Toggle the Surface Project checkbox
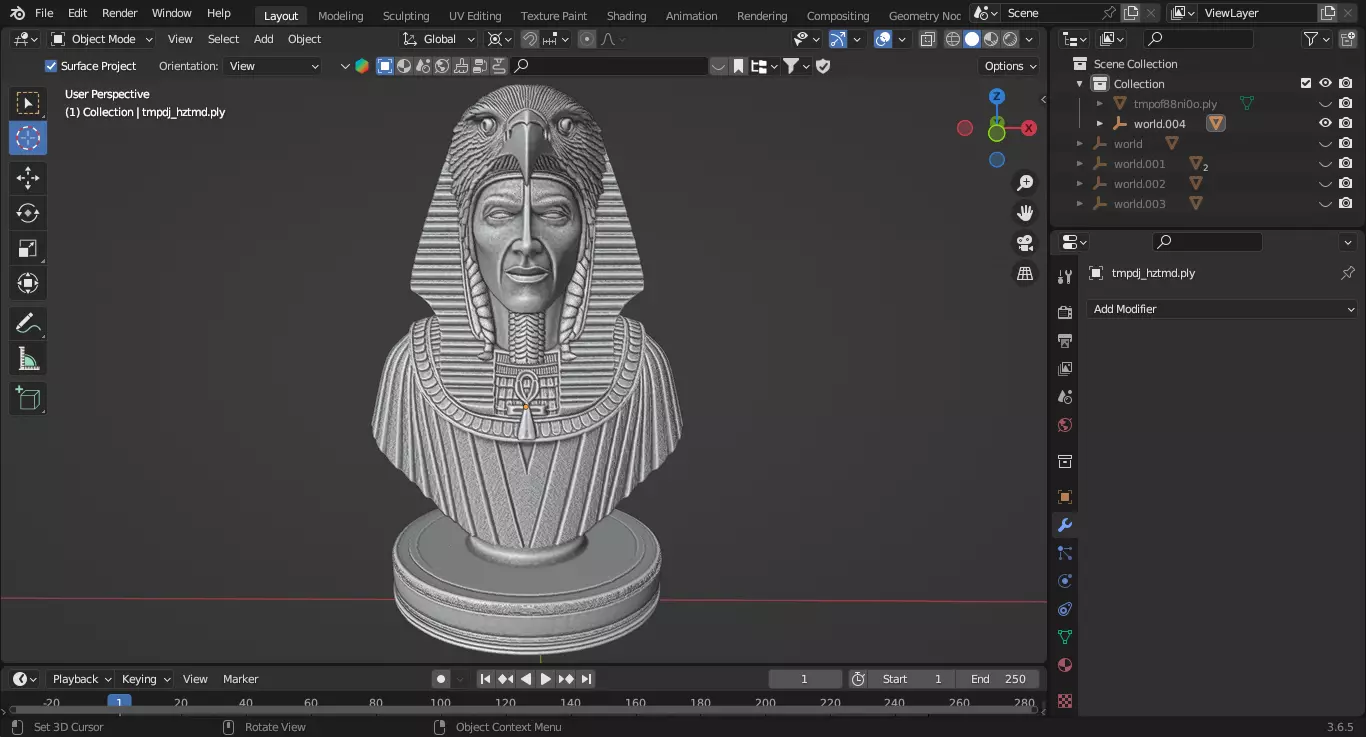Screen dimensions: 1366x737 [x=51, y=66]
